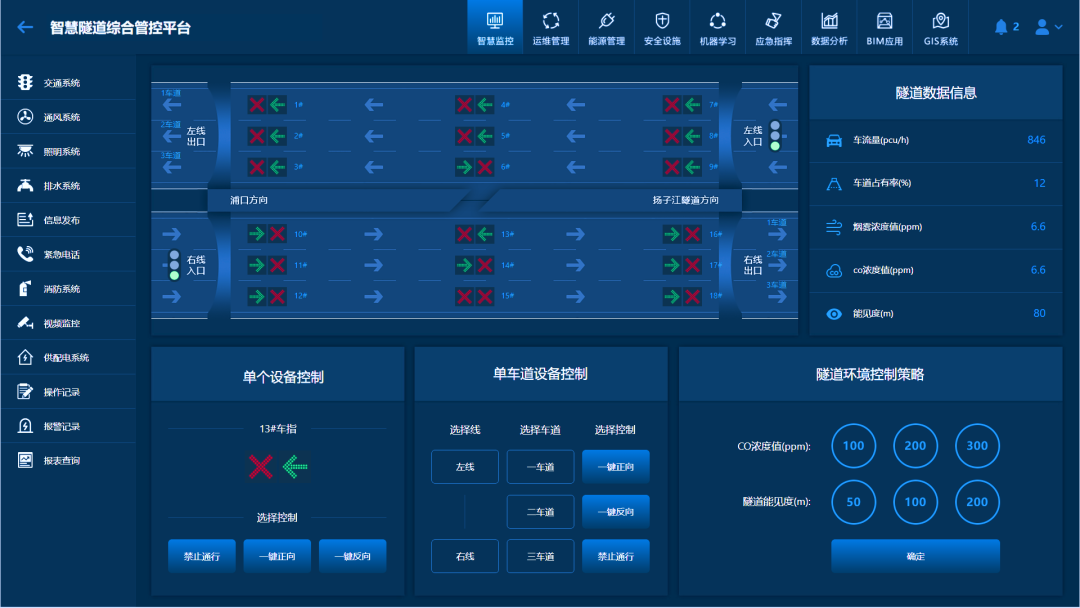Select the 300 CO浓度值 threshold
This screenshot has width=1080, height=608.
tap(977, 446)
